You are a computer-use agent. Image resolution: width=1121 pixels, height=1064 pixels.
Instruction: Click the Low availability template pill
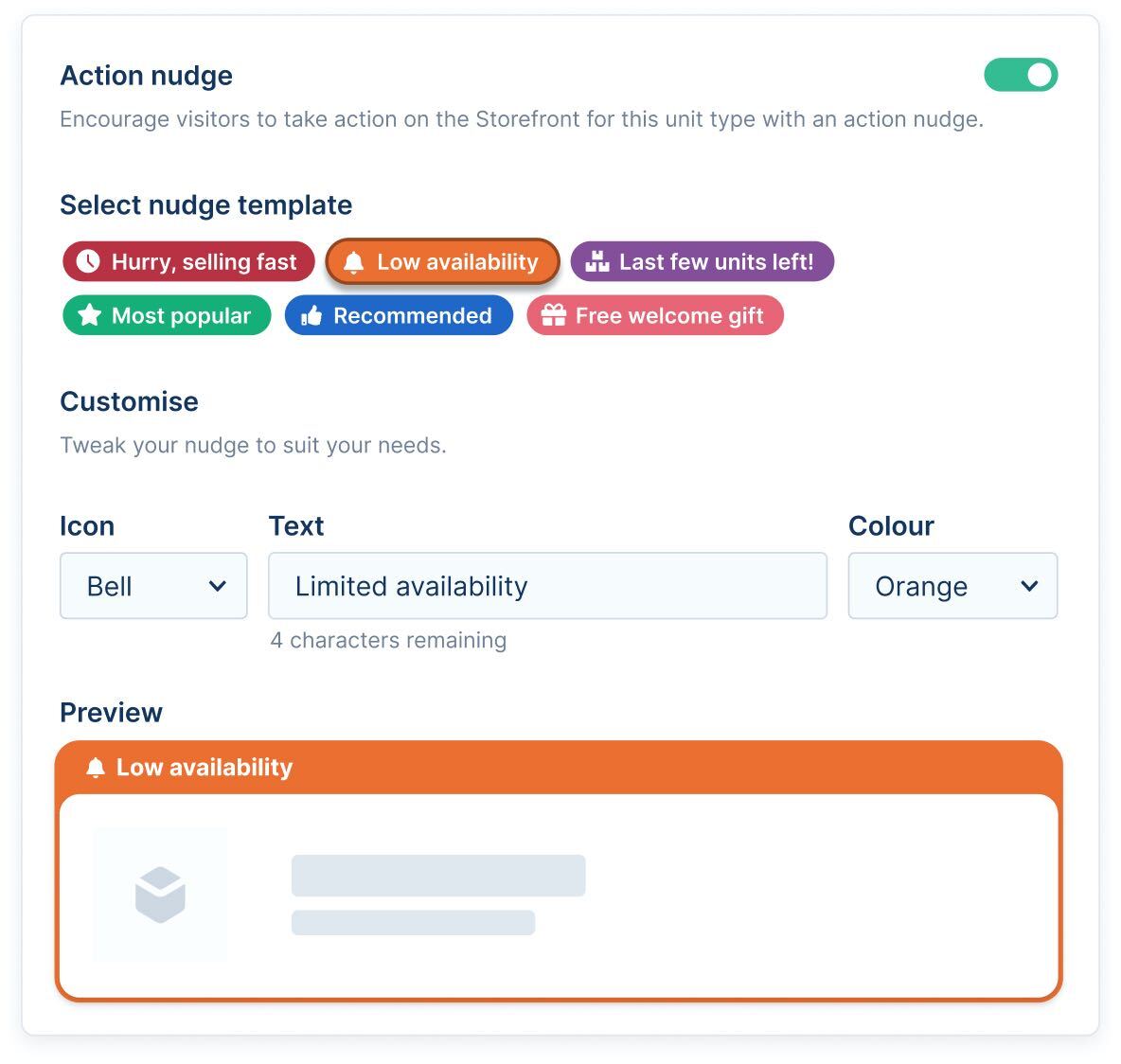(442, 261)
